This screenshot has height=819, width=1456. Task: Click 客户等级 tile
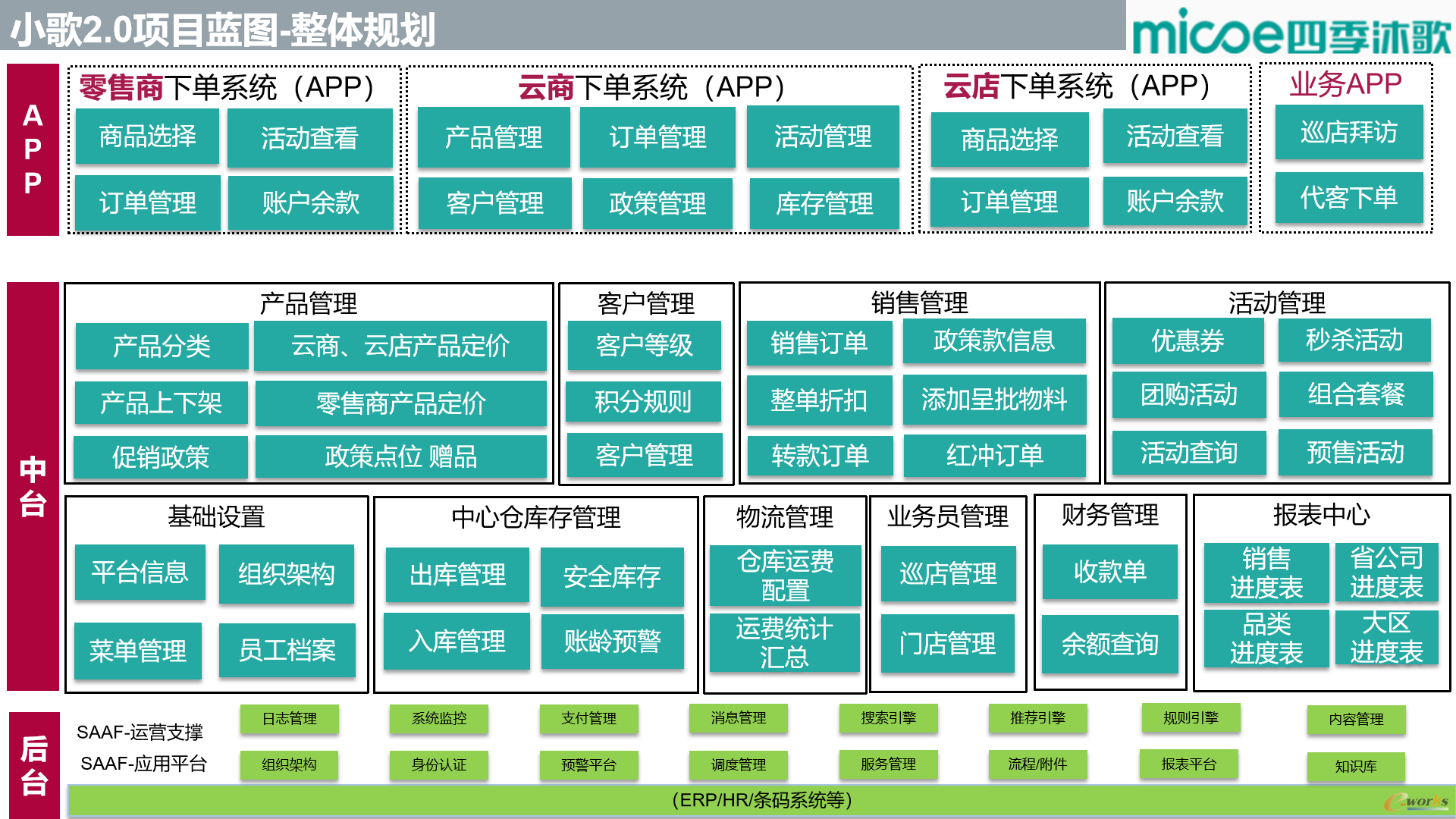pos(645,345)
